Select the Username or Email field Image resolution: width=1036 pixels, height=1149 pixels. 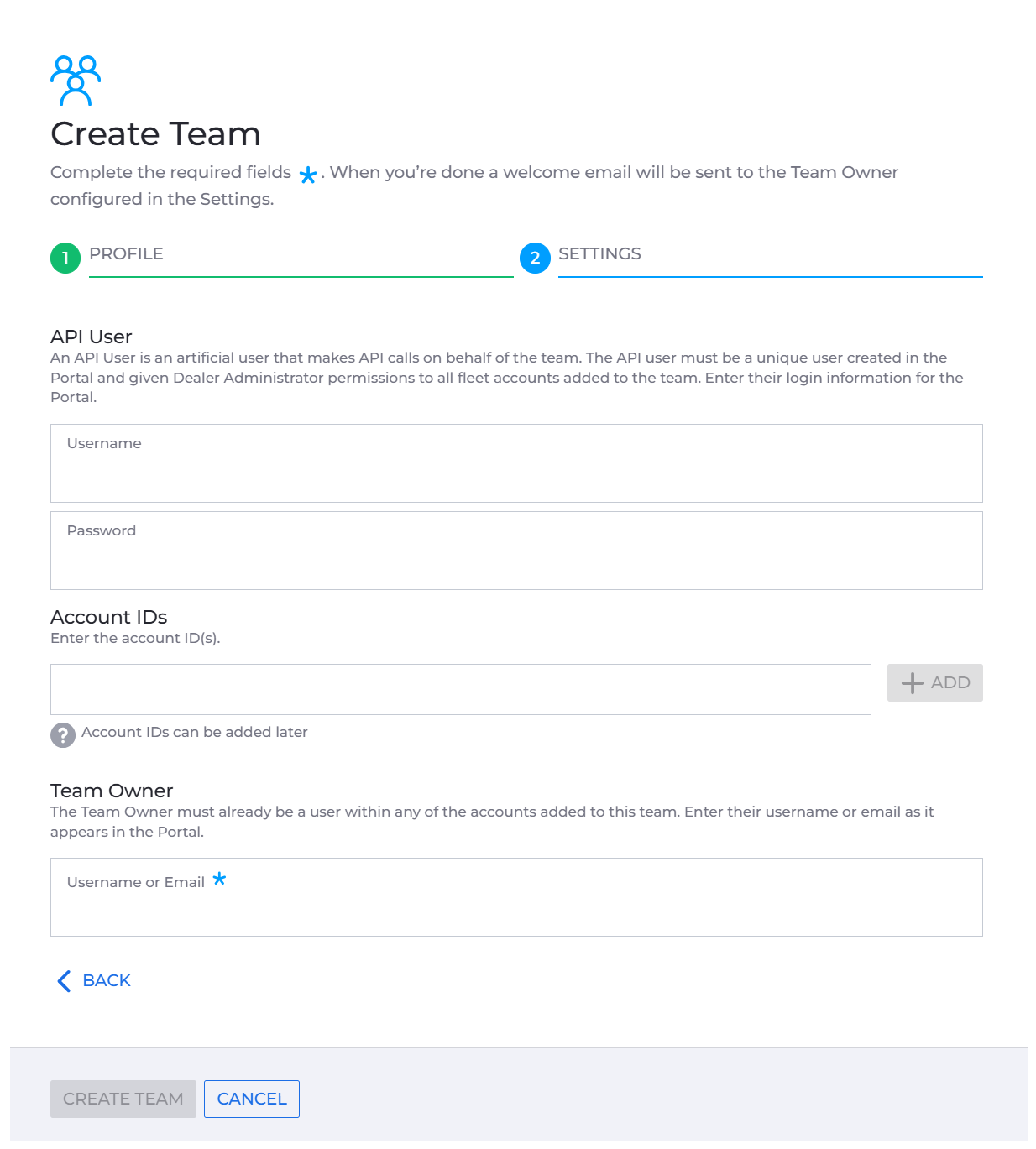(x=516, y=897)
